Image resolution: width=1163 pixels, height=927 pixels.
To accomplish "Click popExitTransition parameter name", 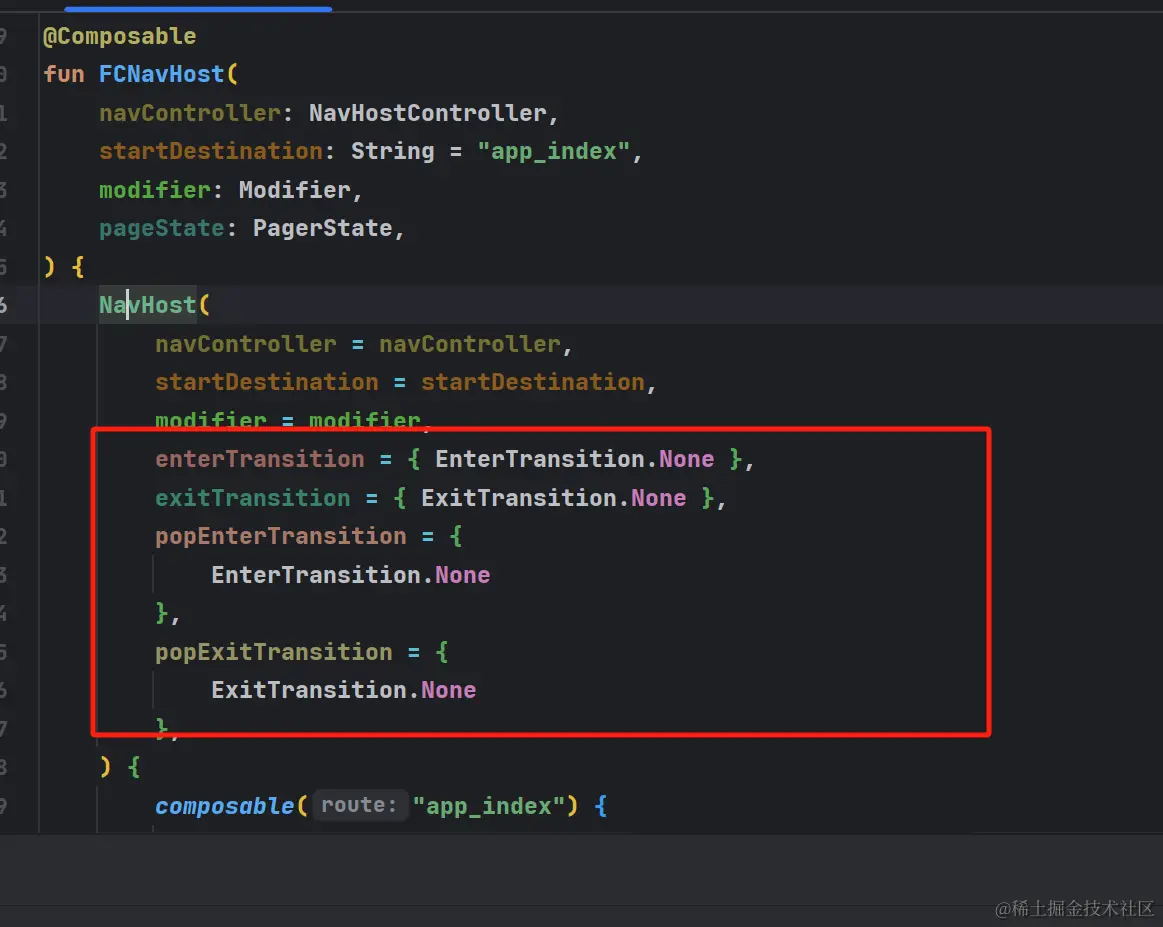I will [273, 652].
